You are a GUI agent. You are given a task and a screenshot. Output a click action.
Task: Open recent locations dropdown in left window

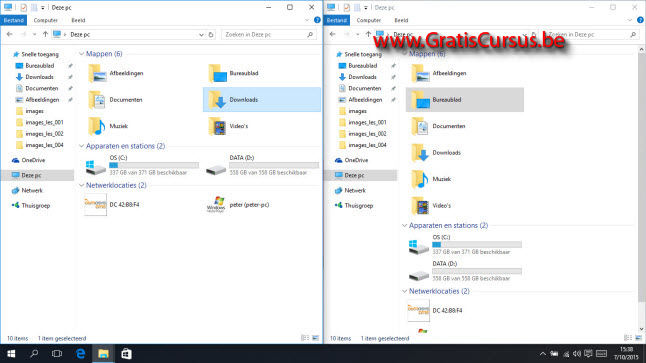pos(35,35)
